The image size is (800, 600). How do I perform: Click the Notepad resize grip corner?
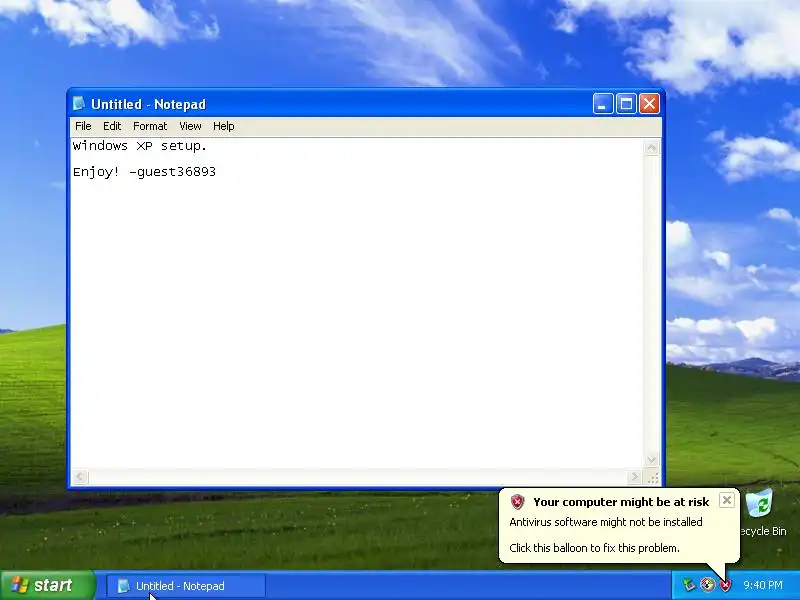653,478
